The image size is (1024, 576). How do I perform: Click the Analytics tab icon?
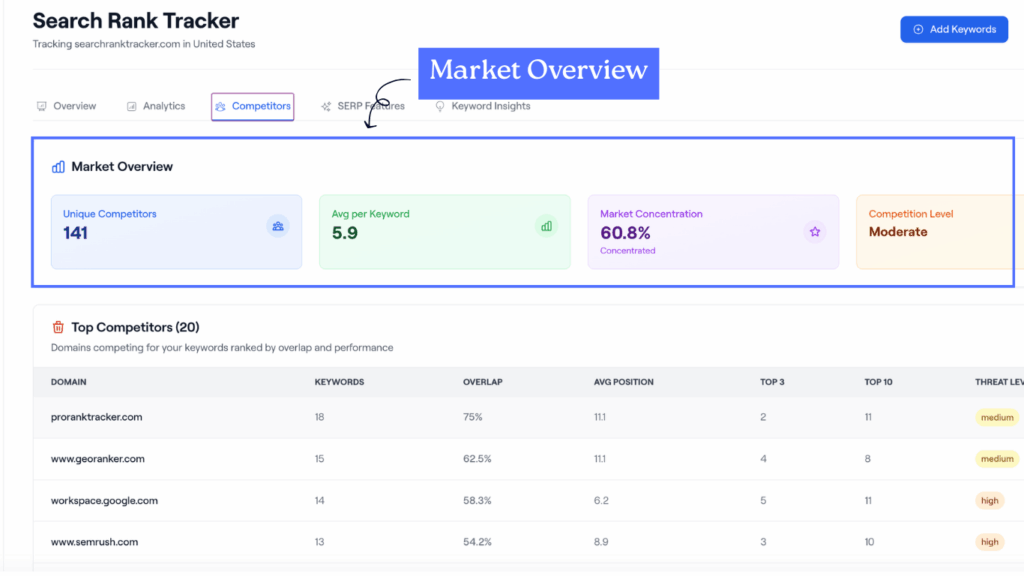coord(132,106)
